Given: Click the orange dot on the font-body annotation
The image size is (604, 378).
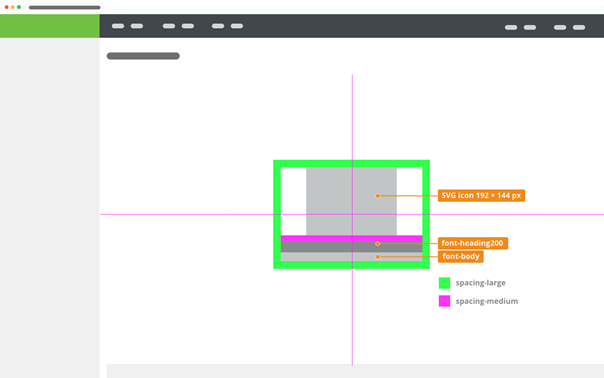Looking at the screenshot, I should point(378,257).
